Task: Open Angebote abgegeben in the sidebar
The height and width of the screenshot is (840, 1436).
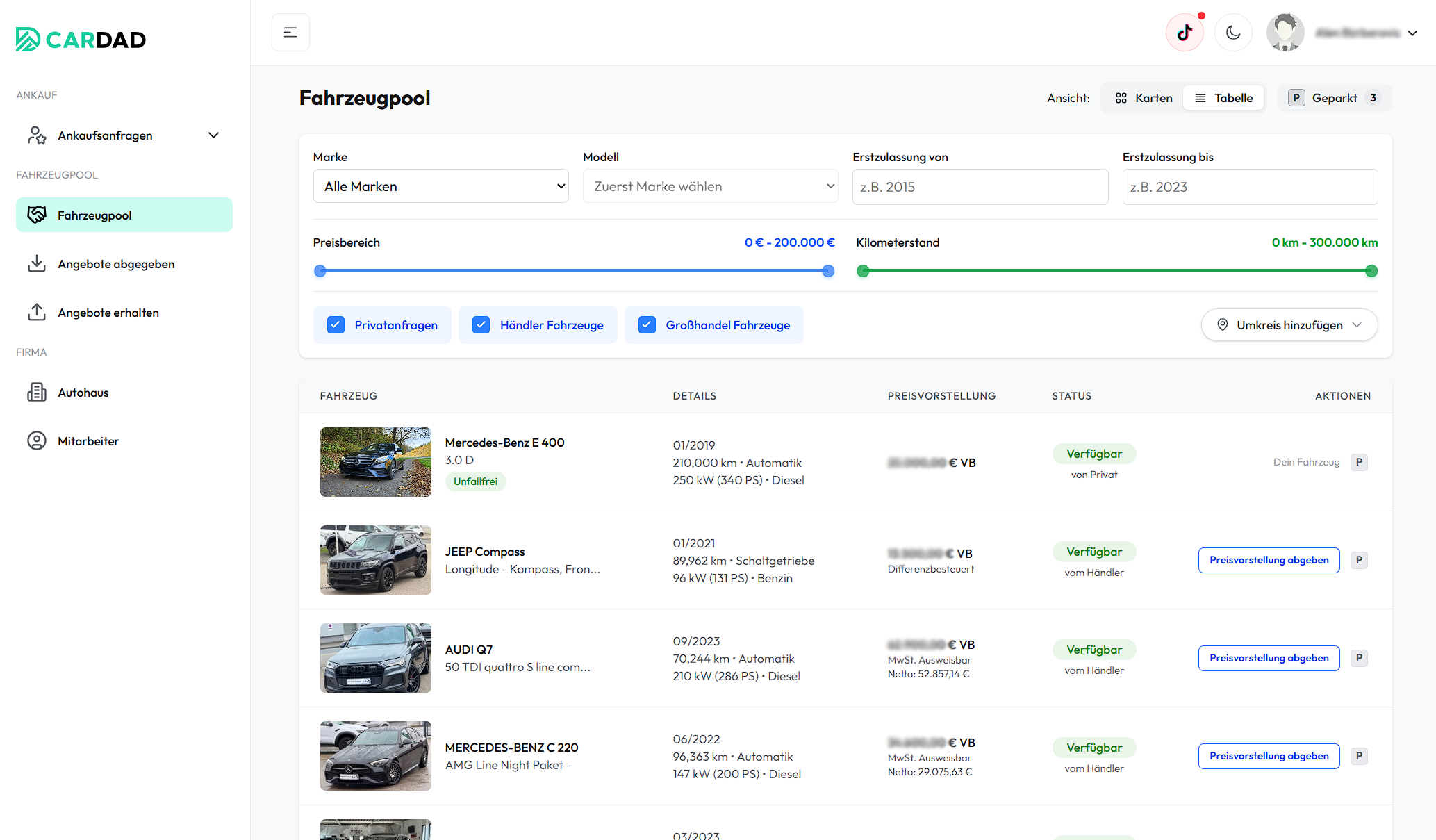Action: [x=116, y=264]
